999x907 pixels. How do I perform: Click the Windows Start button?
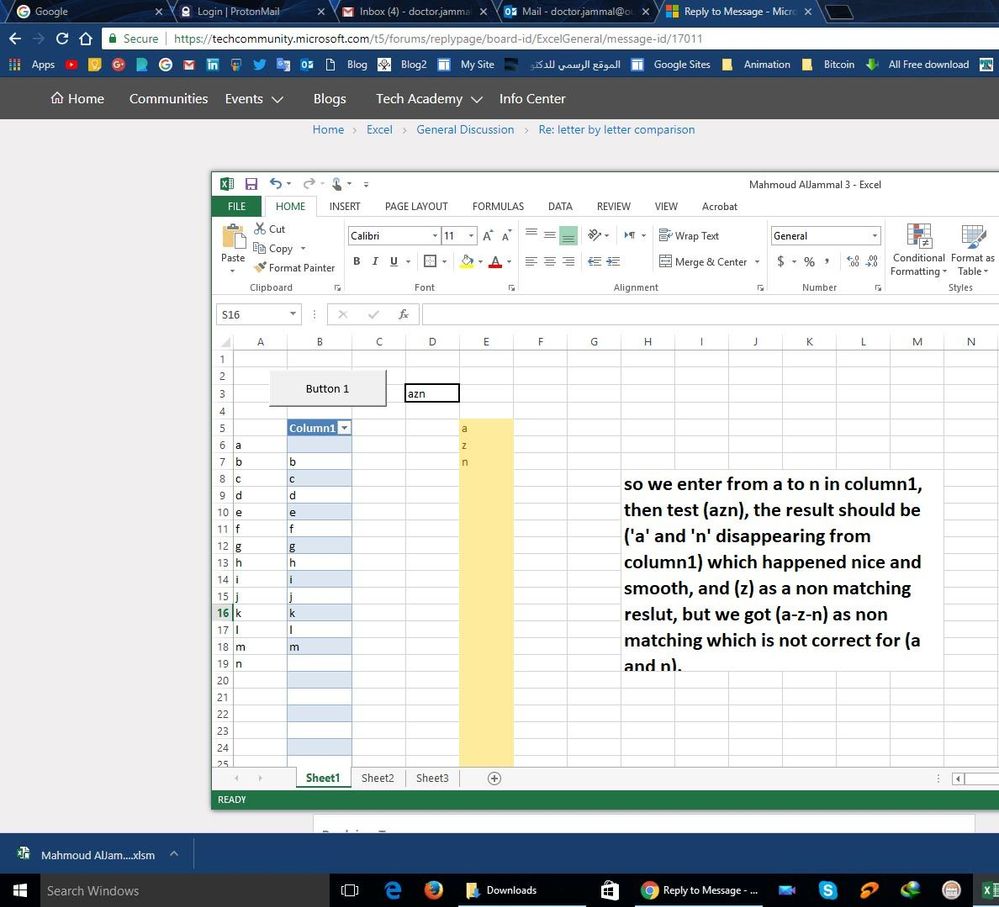tap(19, 890)
